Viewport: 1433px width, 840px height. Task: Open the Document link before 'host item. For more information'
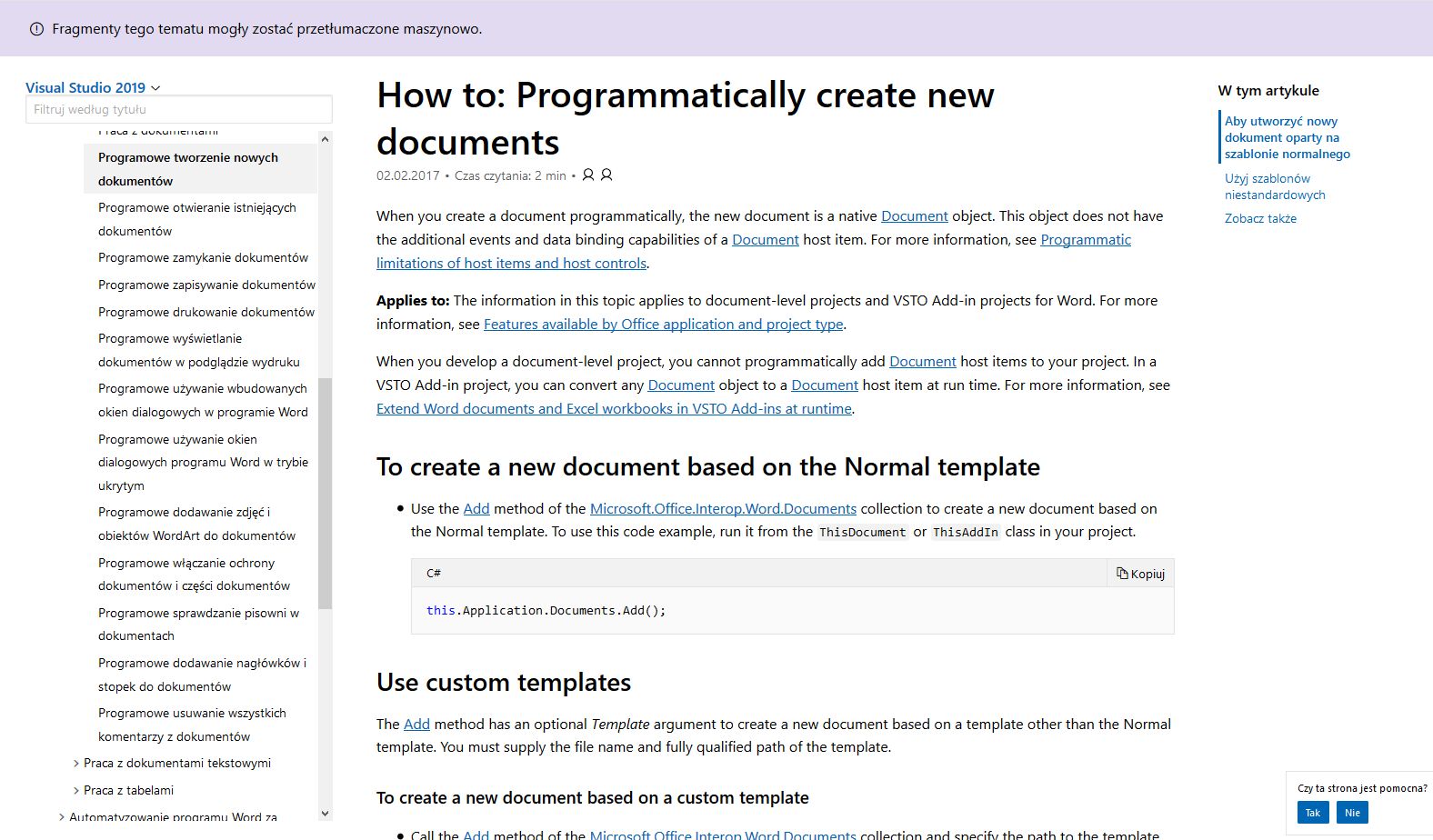click(766, 240)
